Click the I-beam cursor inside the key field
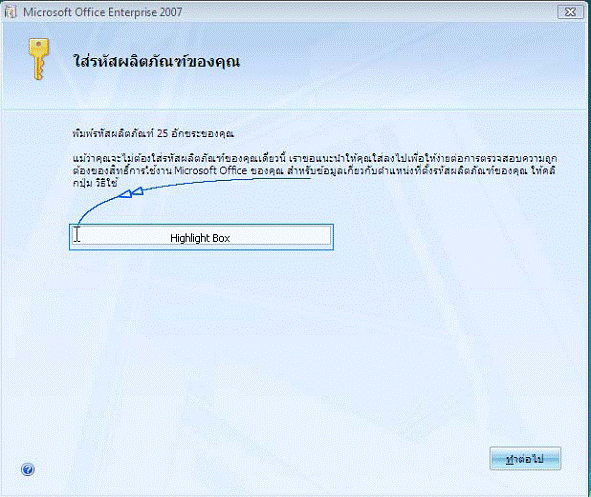591x497 pixels. (x=77, y=234)
